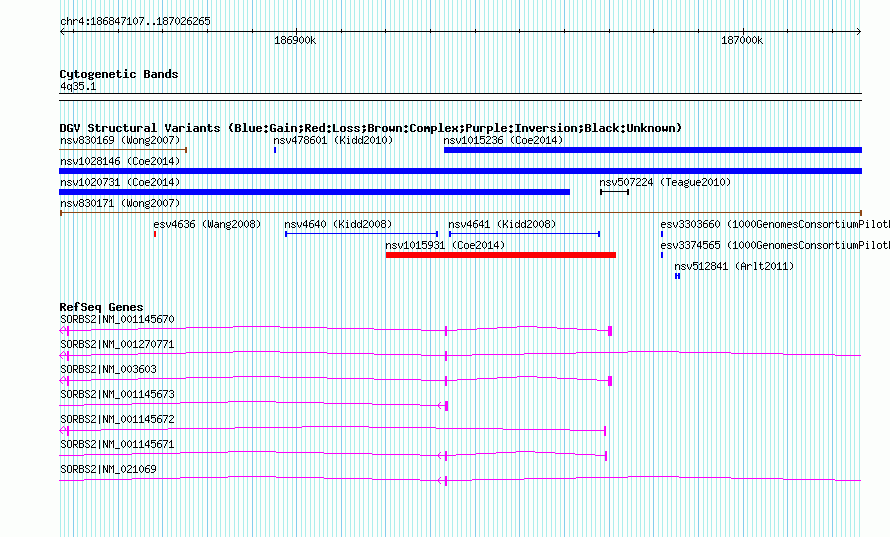Open variant nsv830171 (Wong2007) label

120,203
